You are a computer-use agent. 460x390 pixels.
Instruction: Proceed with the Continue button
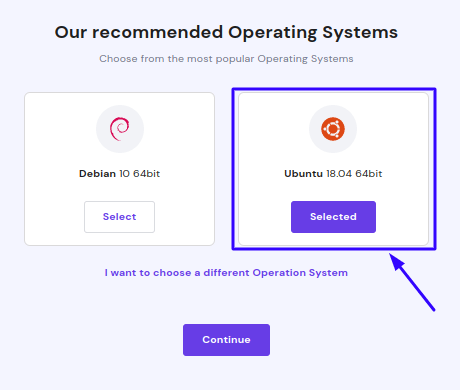pos(226,340)
